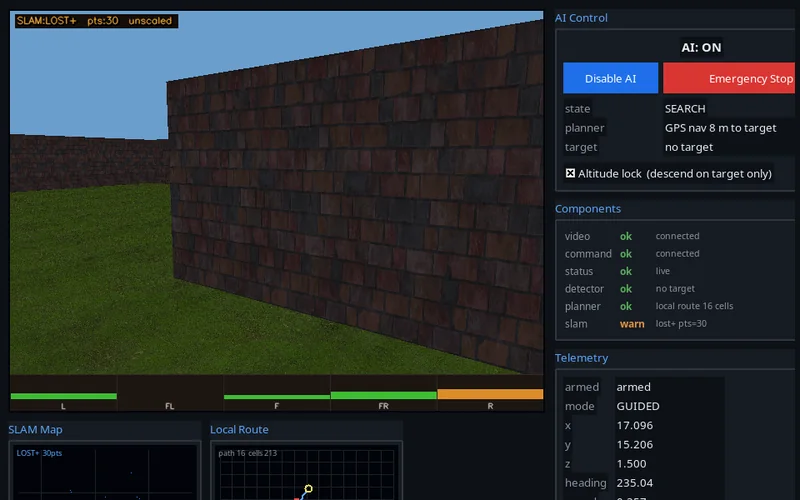Click the Disable AI button
The width and height of the screenshot is (800, 500).
(610, 78)
